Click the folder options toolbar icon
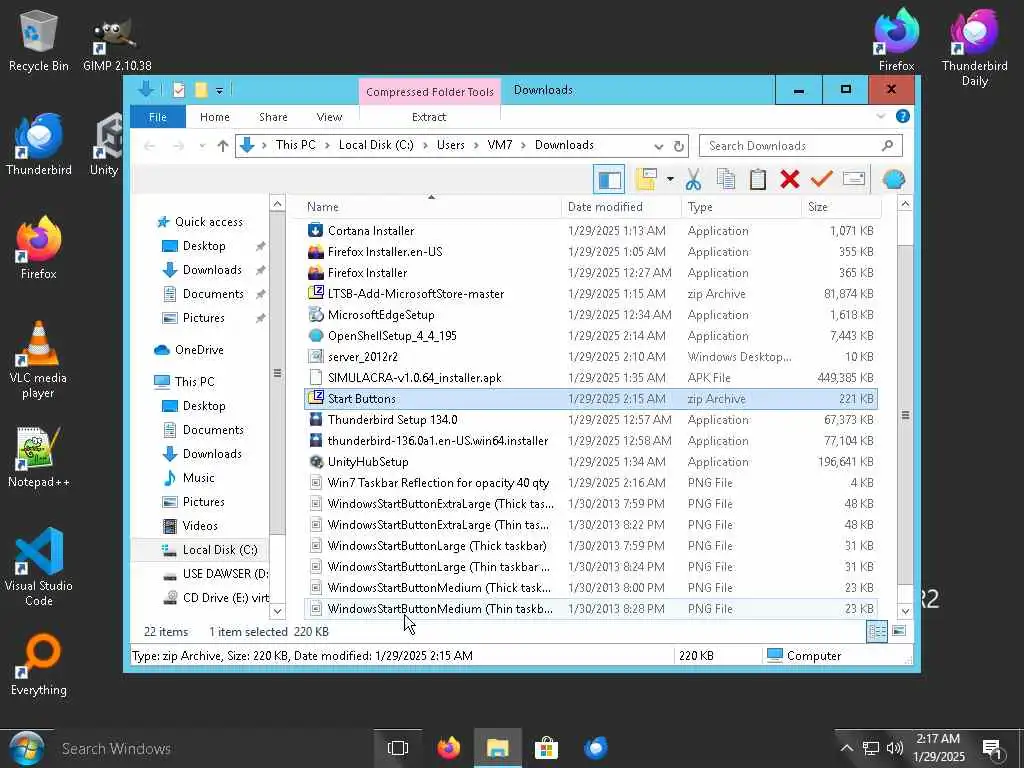The height and width of the screenshot is (768, 1024). [x=646, y=179]
